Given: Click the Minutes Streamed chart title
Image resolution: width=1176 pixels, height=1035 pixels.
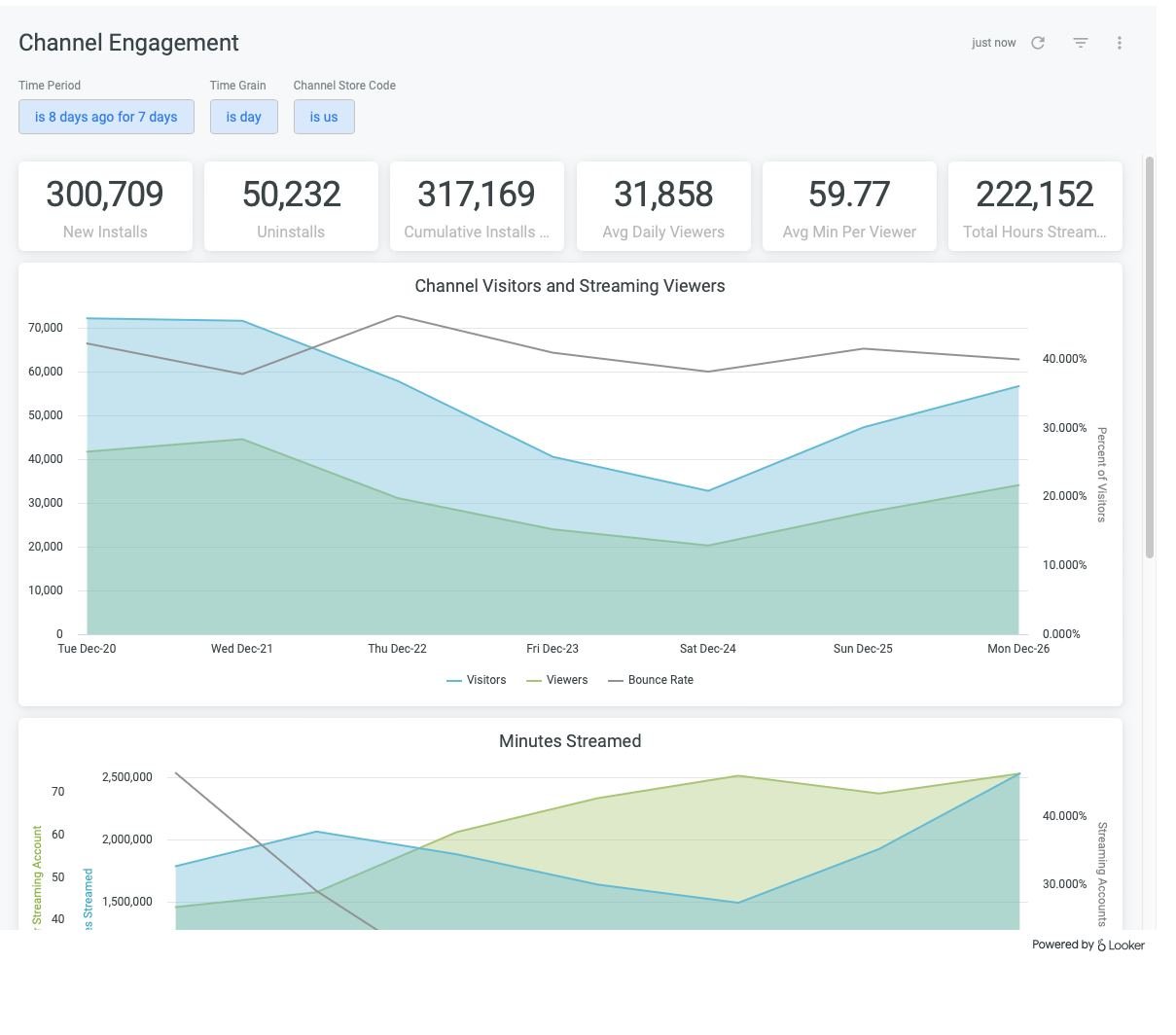Looking at the screenshot, I should (570, 741).
